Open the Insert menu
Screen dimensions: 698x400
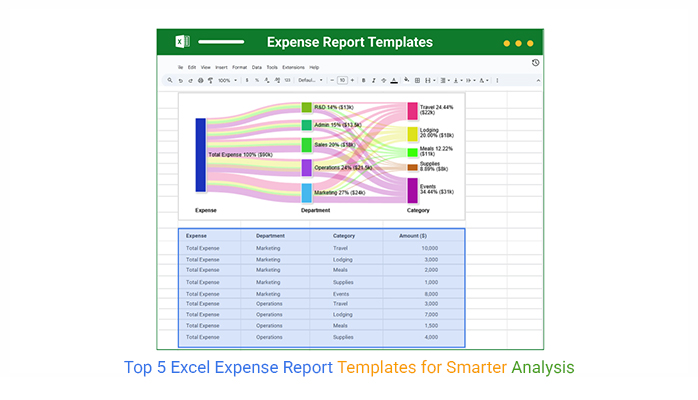pyautogui.click(x=221, y=67)
